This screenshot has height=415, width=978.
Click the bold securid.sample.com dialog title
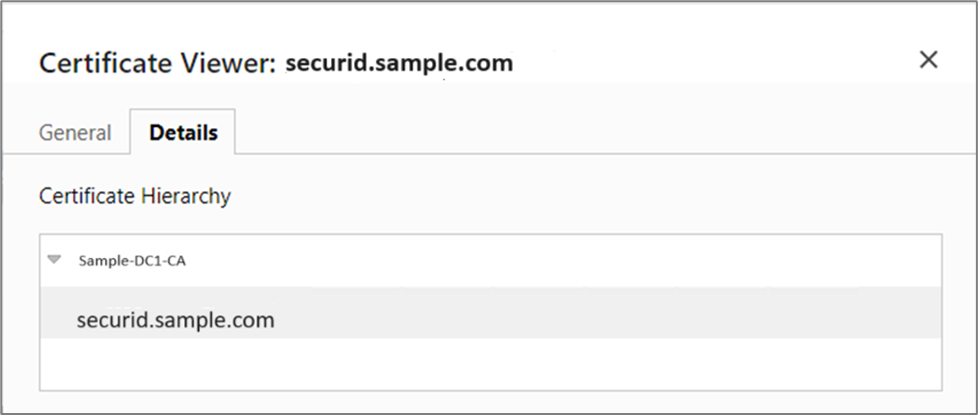[399, 63]
